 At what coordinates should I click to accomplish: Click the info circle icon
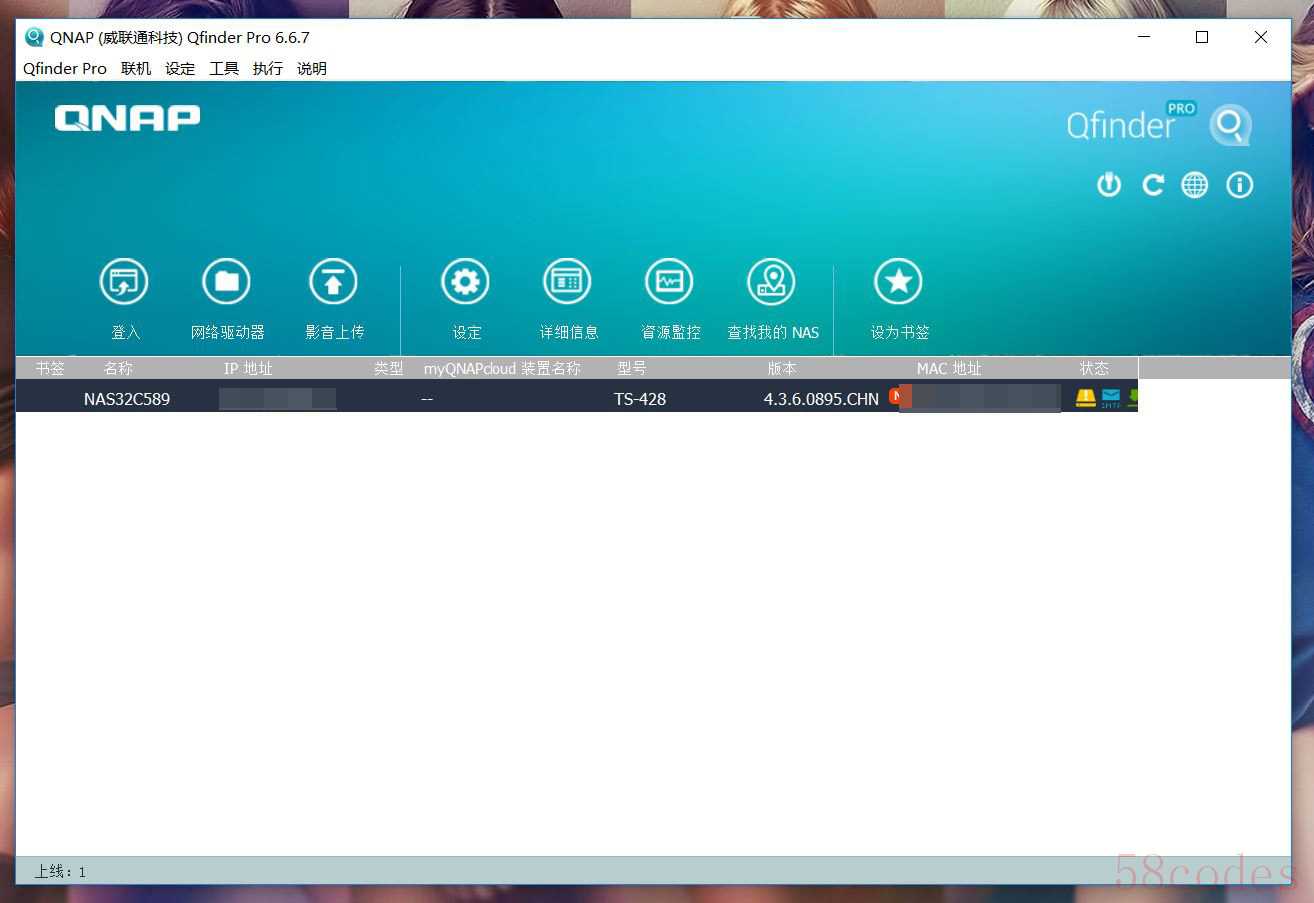click(1240, 185)
